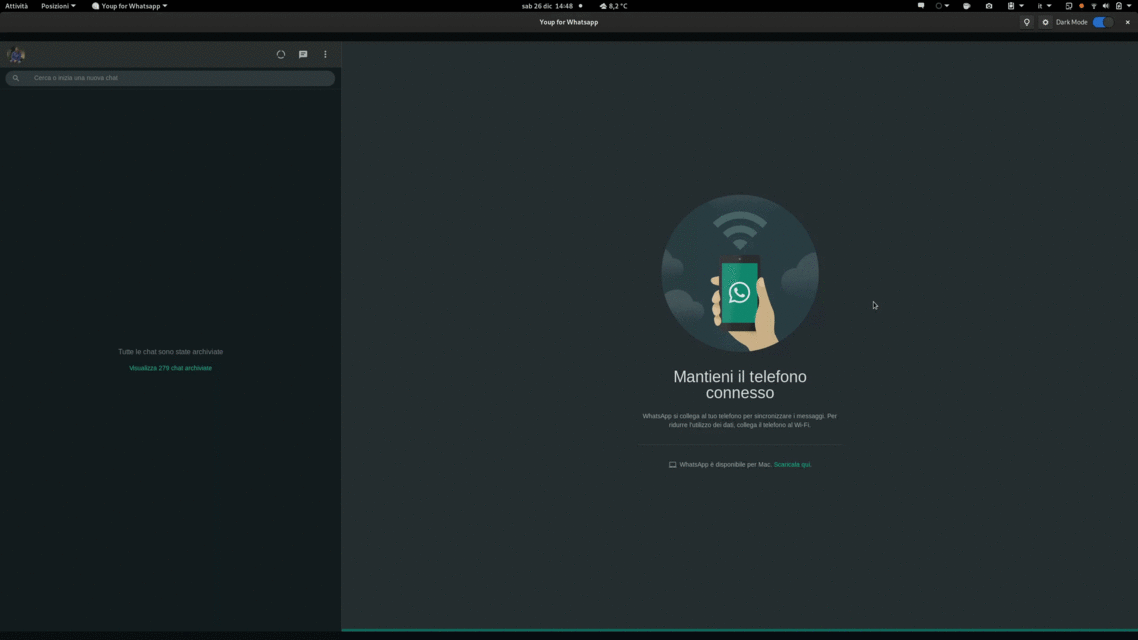
Task: Click the 'WhatsApp è disponibile per Mac.' text
Action: click(725, 464)
